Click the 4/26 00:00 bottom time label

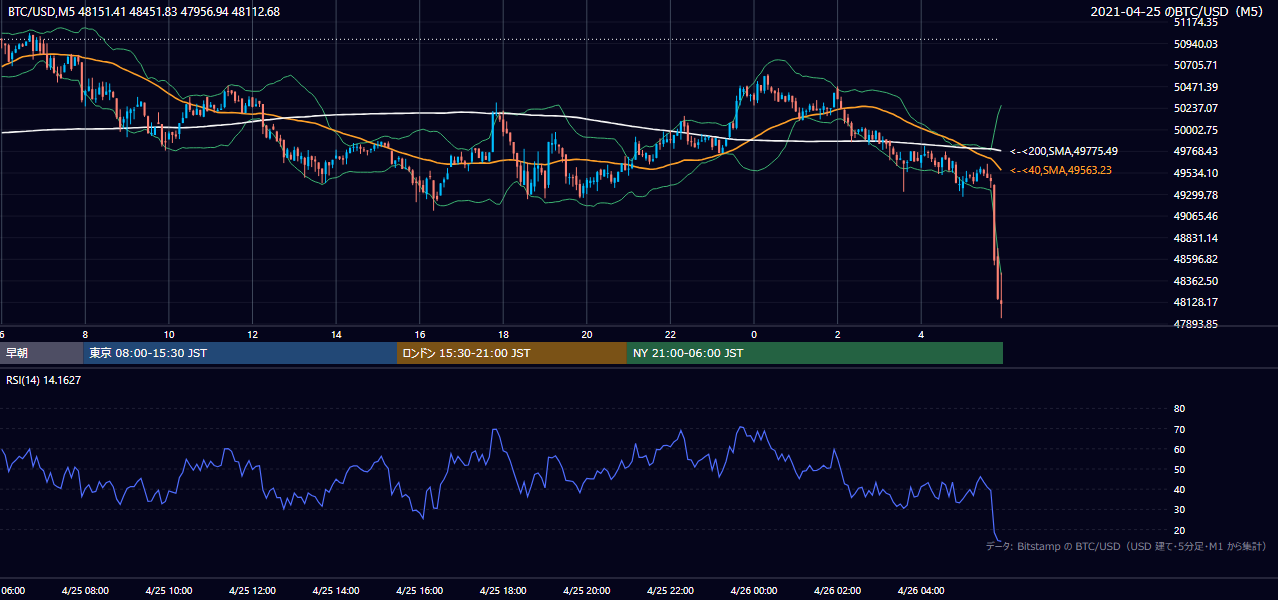point(754,591)
